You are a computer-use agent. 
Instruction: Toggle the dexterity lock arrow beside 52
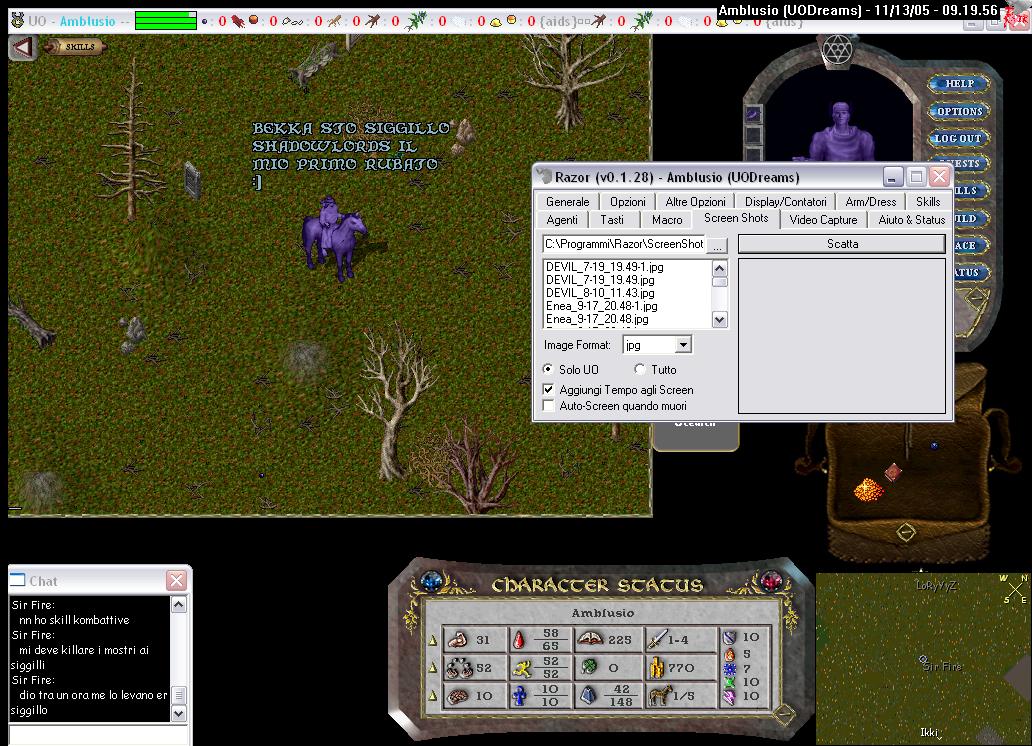[x=433, y=668]
